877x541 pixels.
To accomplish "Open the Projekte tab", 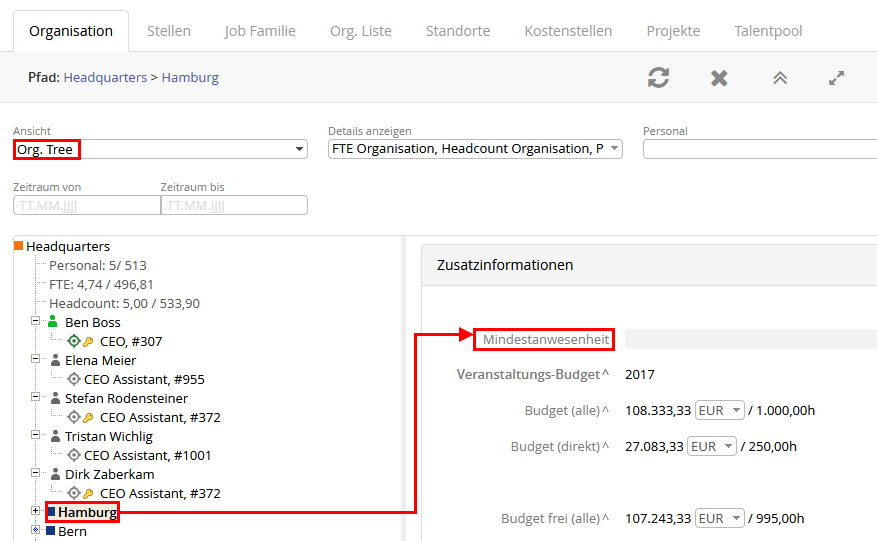I will [673, 31].
